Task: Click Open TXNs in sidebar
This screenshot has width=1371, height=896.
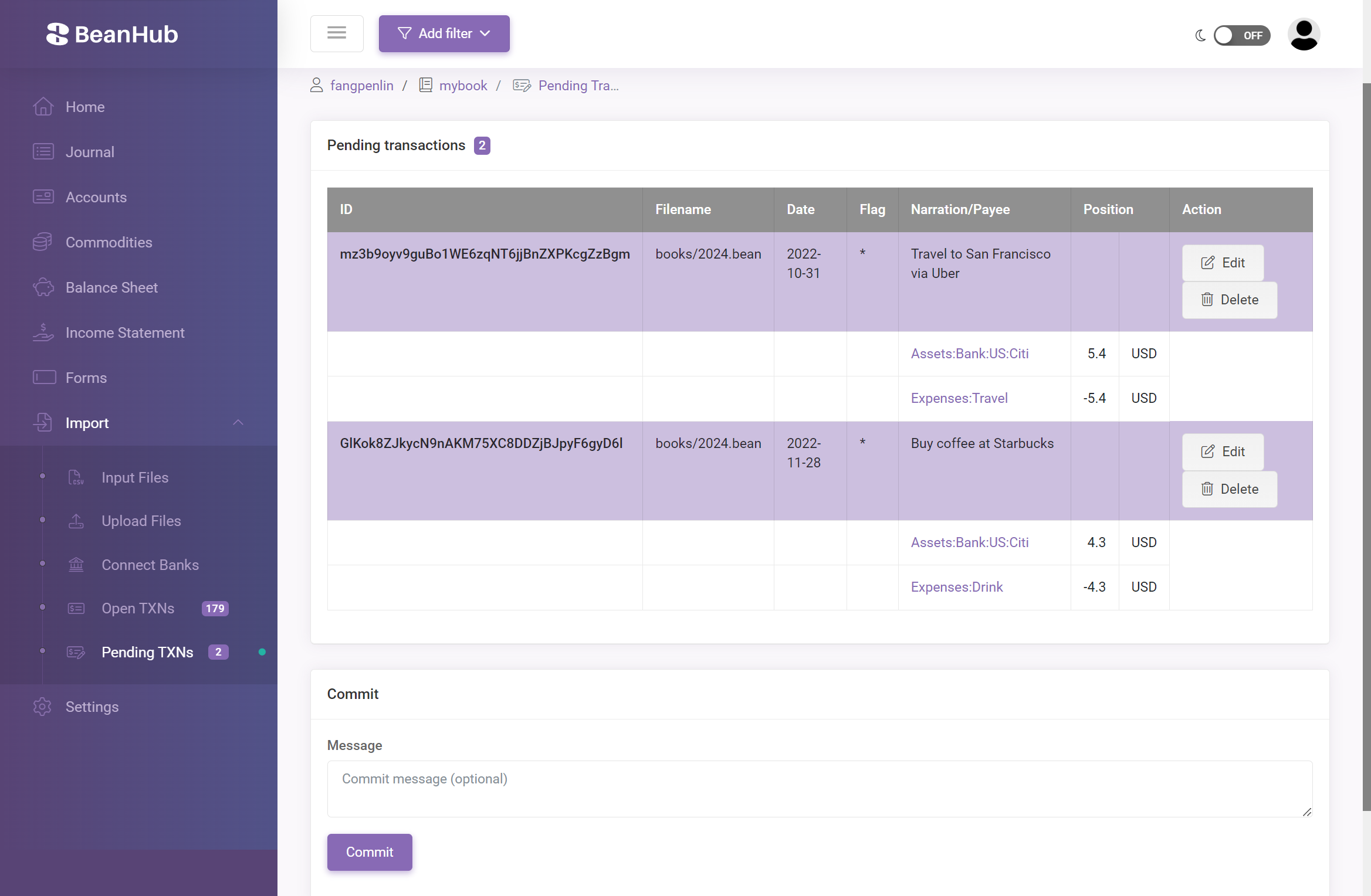Action: click(x=137, y=608)
